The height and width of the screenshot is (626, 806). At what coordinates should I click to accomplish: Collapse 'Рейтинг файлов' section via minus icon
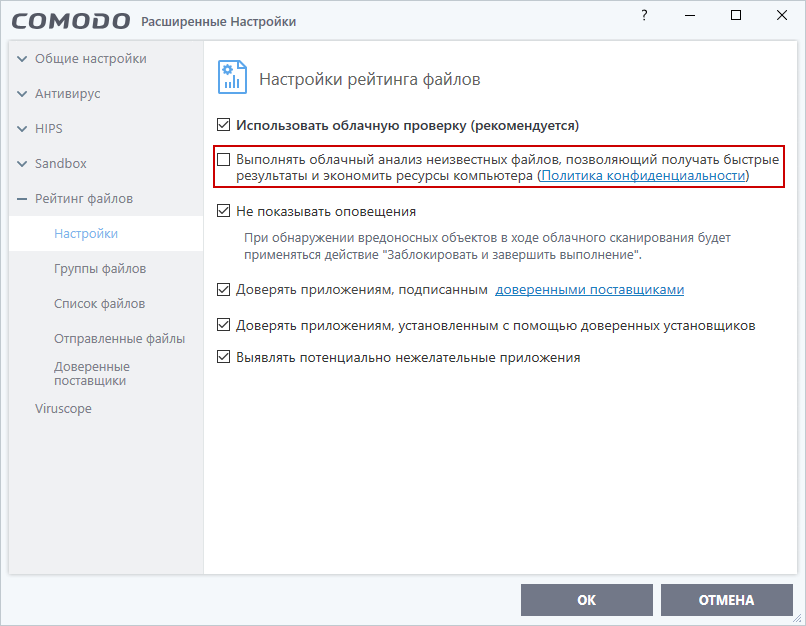pos(22,199)
